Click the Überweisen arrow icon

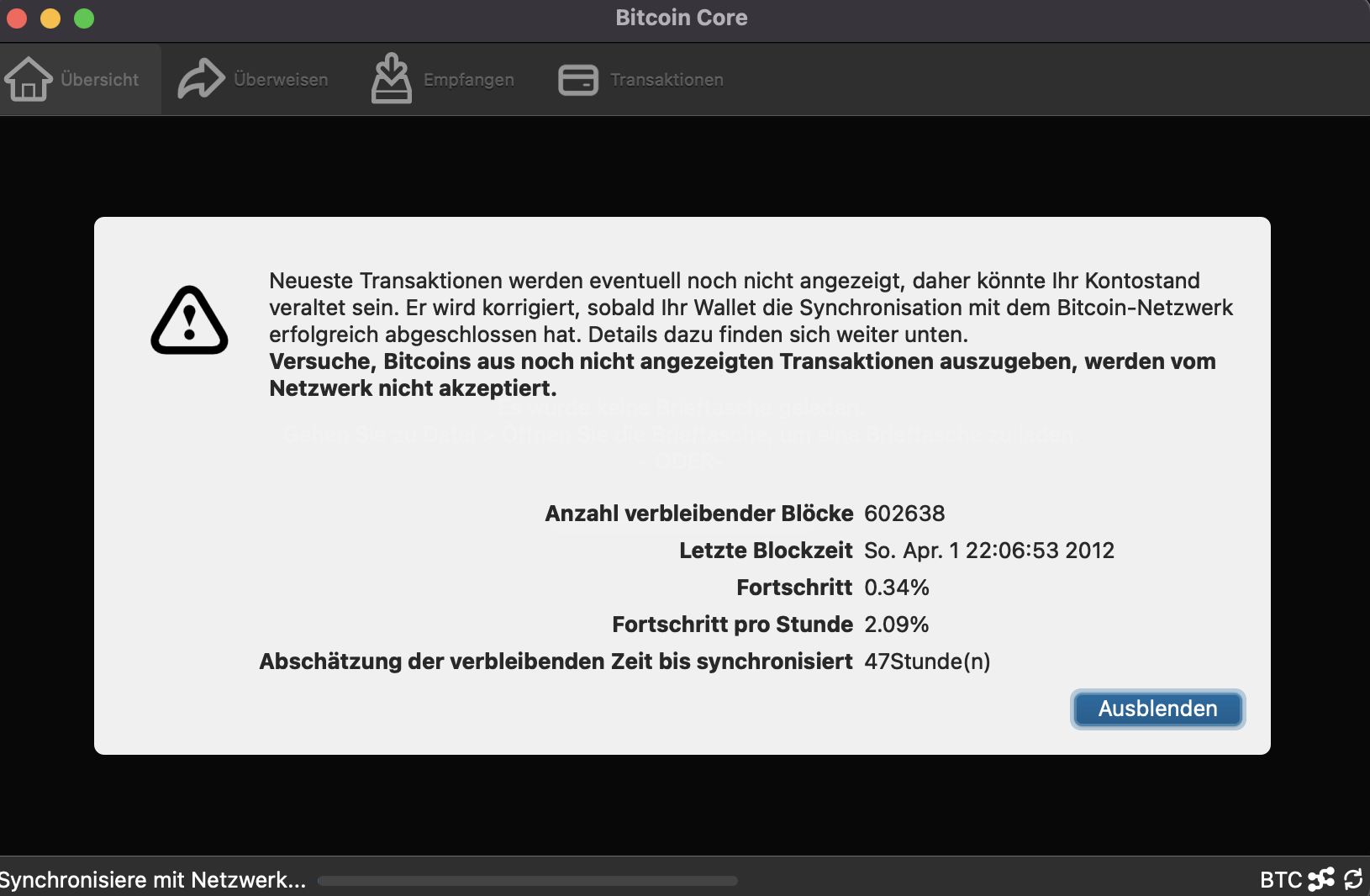tap(201, 79)
